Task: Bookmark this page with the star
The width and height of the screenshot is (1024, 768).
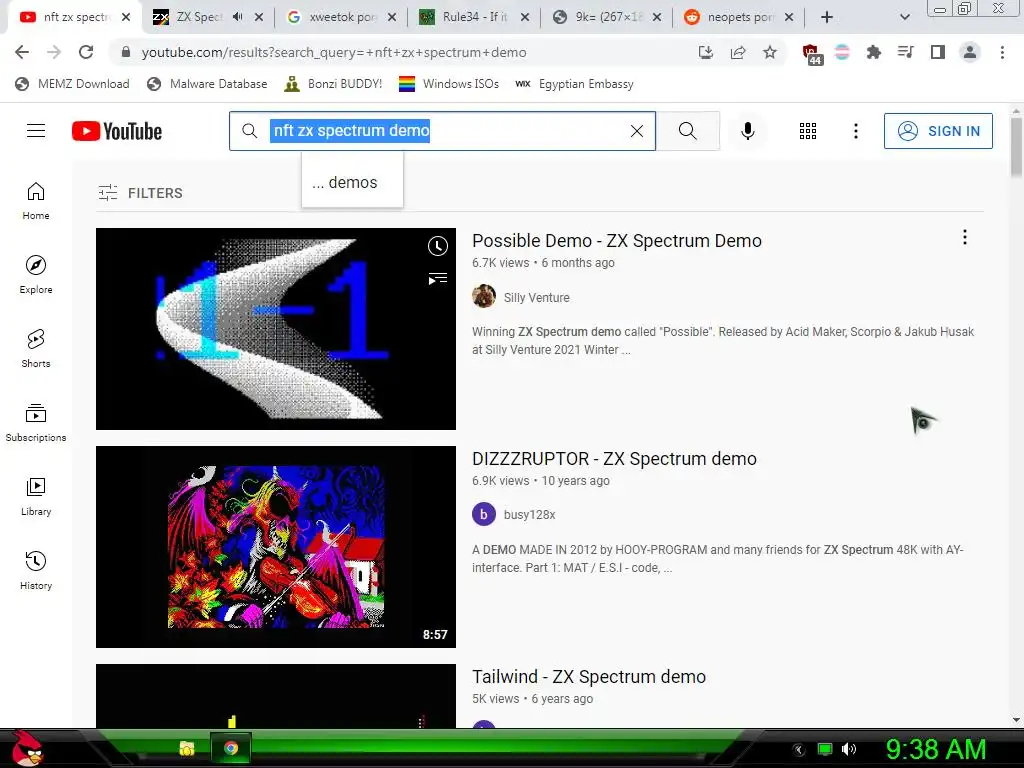Action: pos(770,52)
